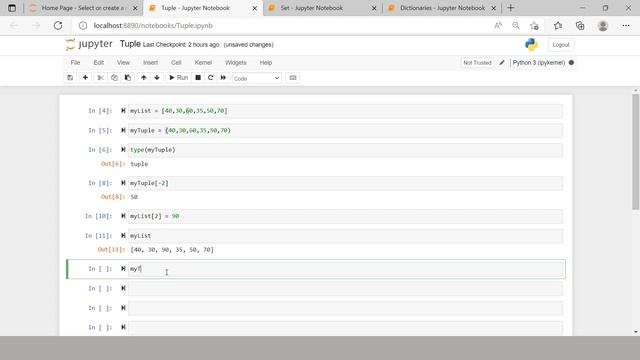Open browser favorites star icon
This screenshot has width=640, height=360.
point(558,25)
